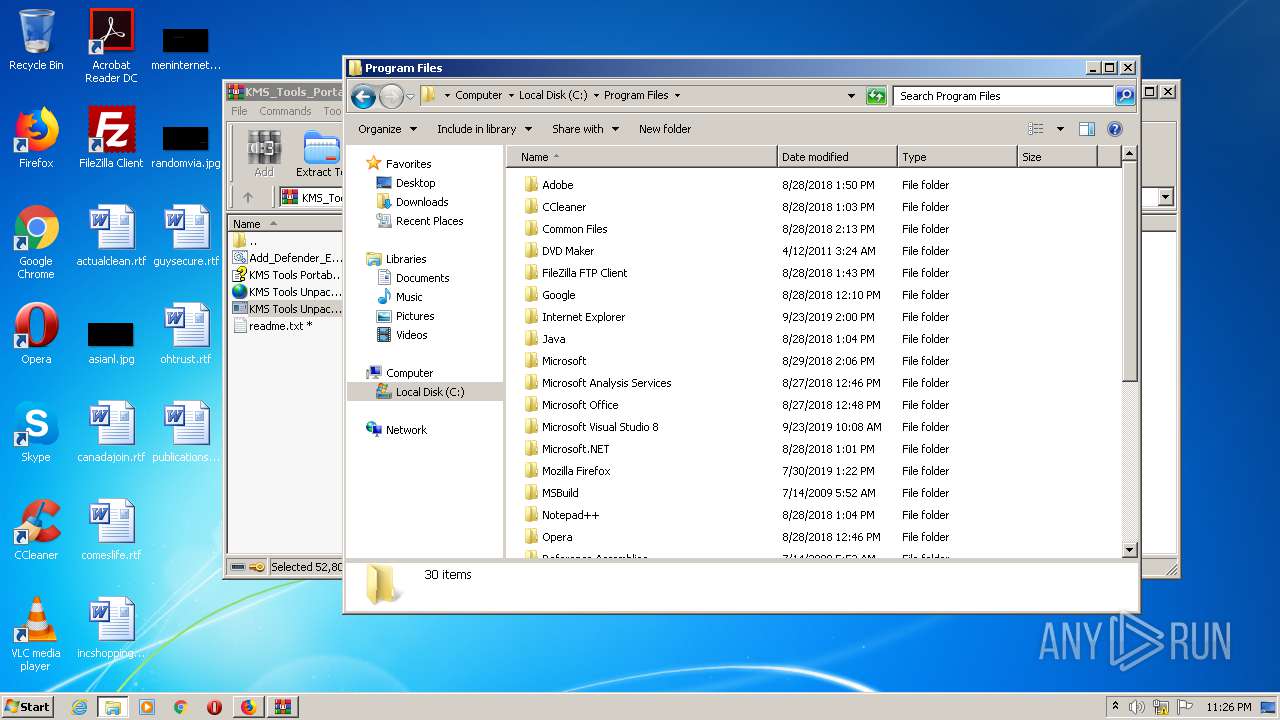1280x720 pixels.
Task: Open WinRAR path dropdown arrow
Action: [x=1165, y=197]
